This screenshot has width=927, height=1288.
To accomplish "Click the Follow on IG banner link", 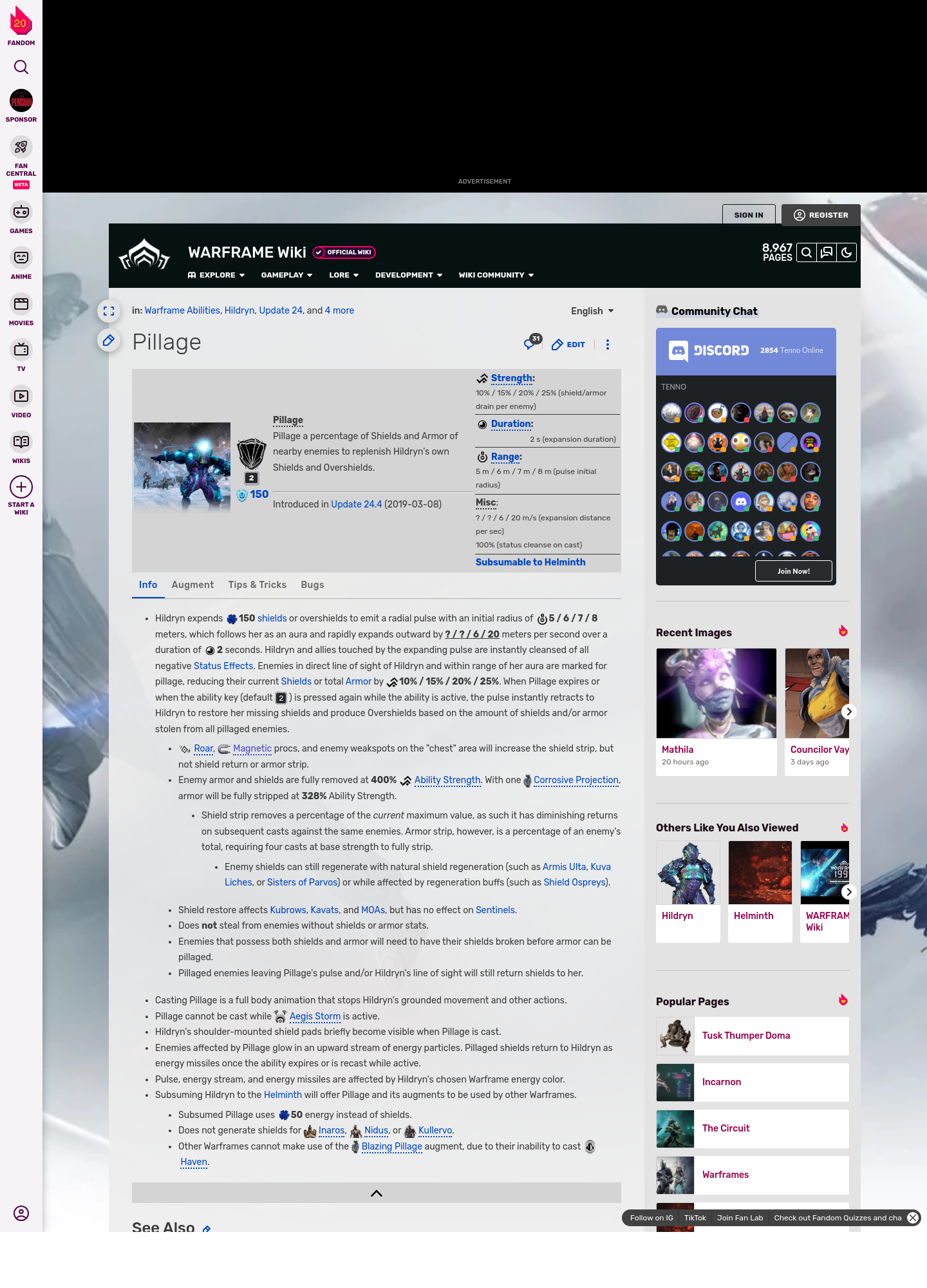I will pyautogui.click(x=651, y=1218).
